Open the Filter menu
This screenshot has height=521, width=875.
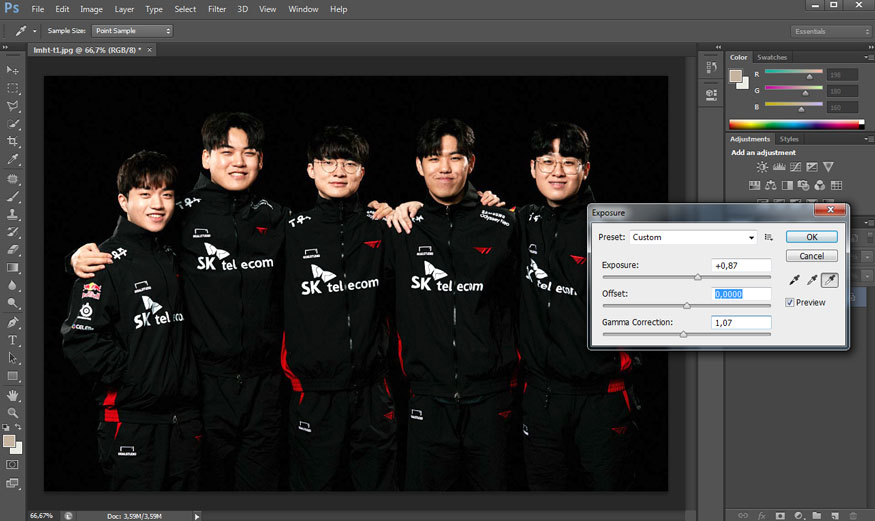tap(217, 9)
